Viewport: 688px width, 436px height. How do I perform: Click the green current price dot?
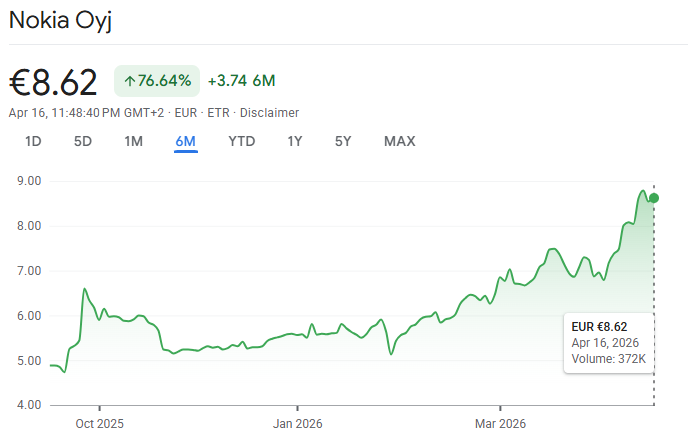tap(654, 198)
